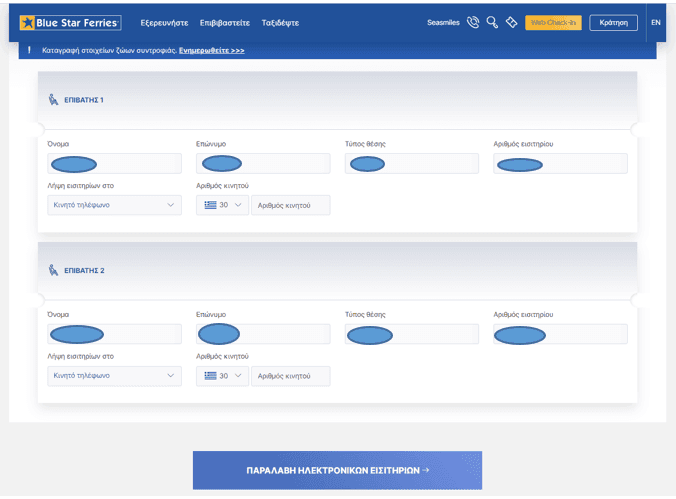Click the Greek flag icon for passenger 1
The height and width of the screenshot is (499, 676).
(x=210, y=205)
